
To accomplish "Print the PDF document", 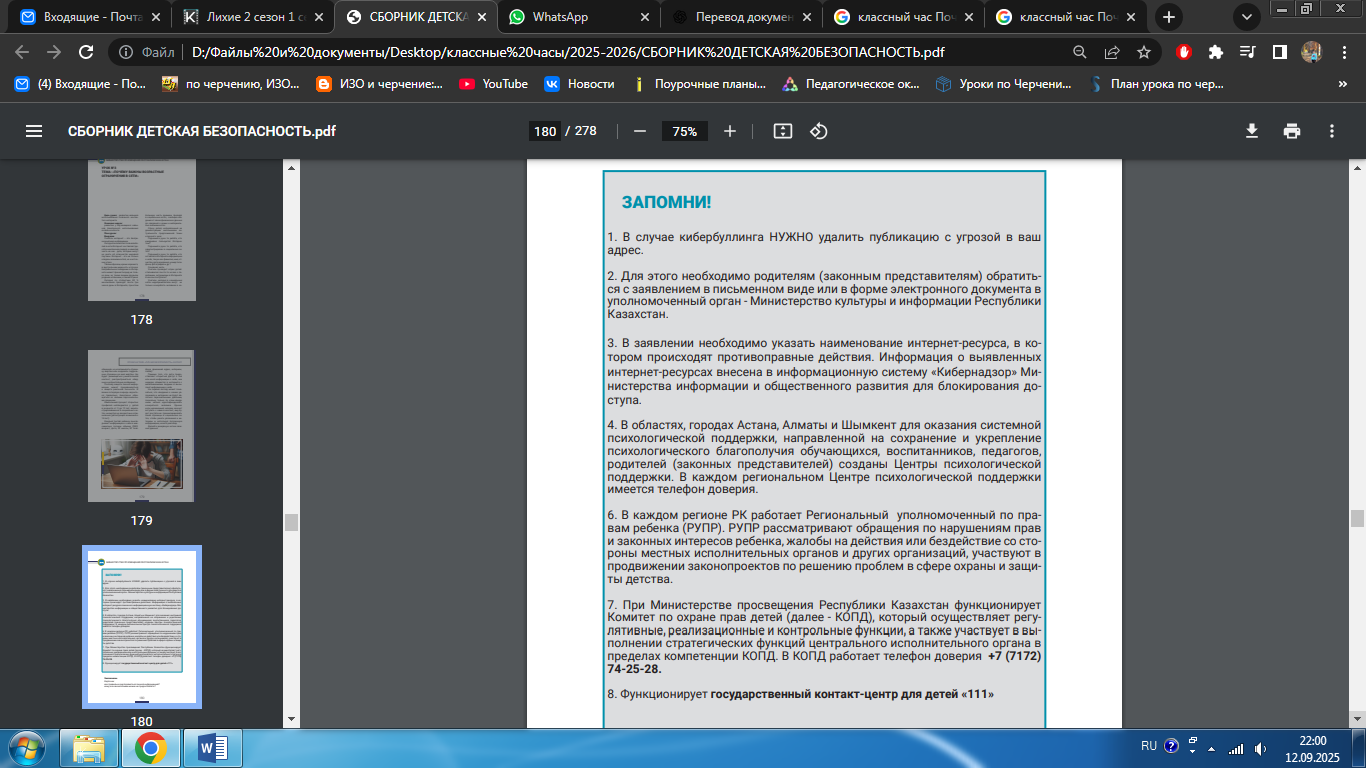I will tap(1292, 131).
